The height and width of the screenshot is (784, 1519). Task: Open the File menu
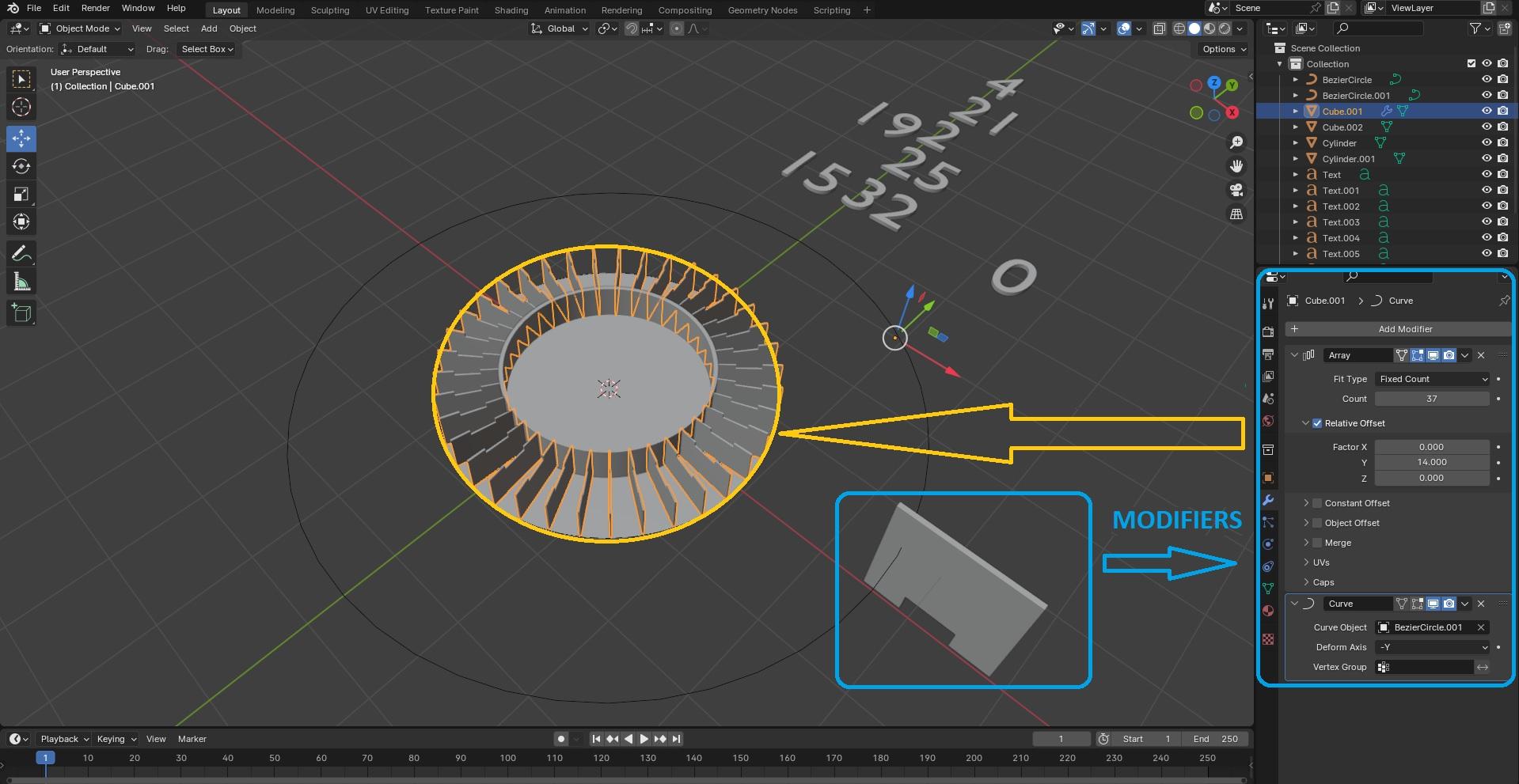[34, 8]
